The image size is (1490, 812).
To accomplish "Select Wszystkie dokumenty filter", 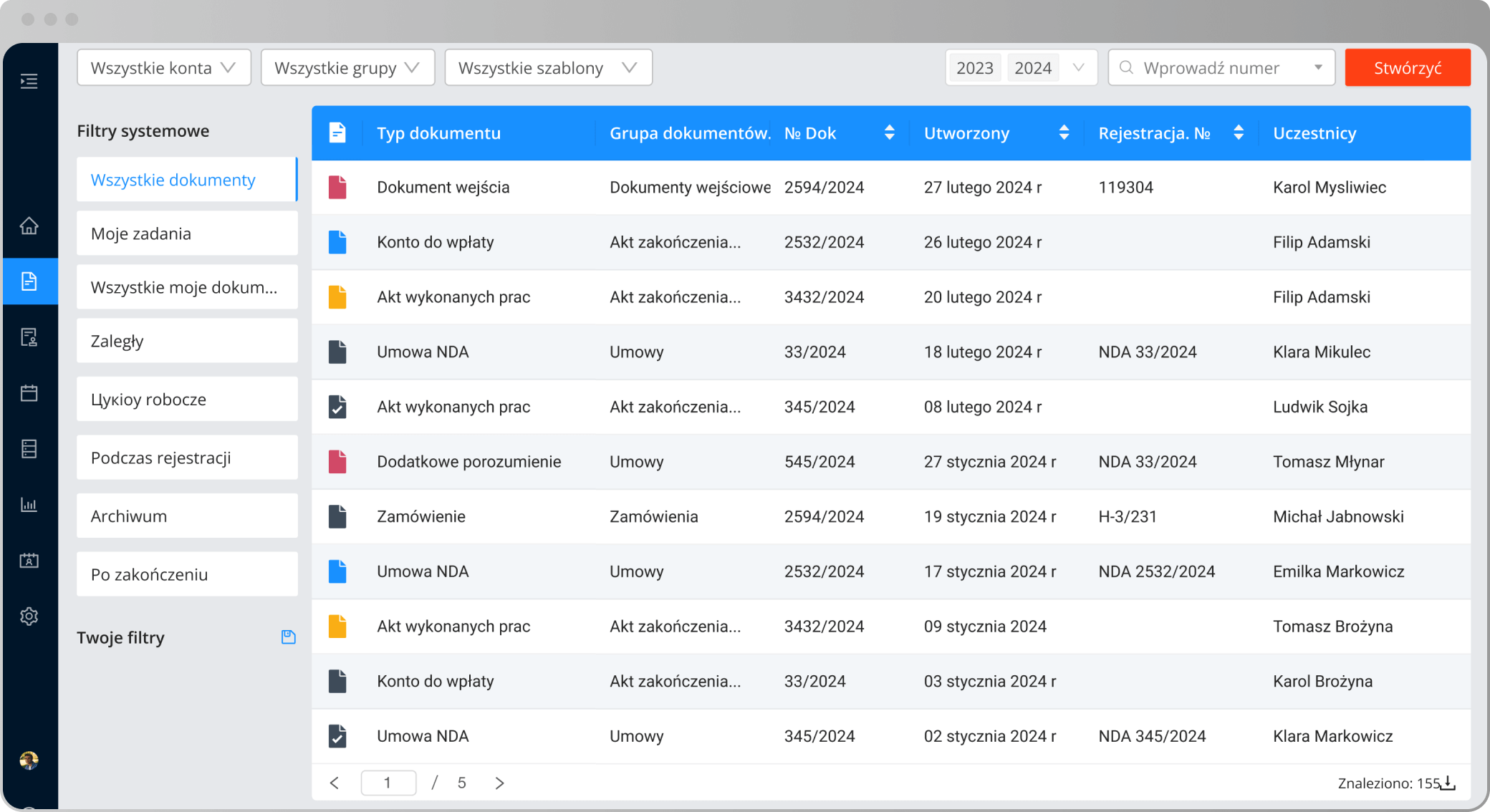I will (187, 180).
